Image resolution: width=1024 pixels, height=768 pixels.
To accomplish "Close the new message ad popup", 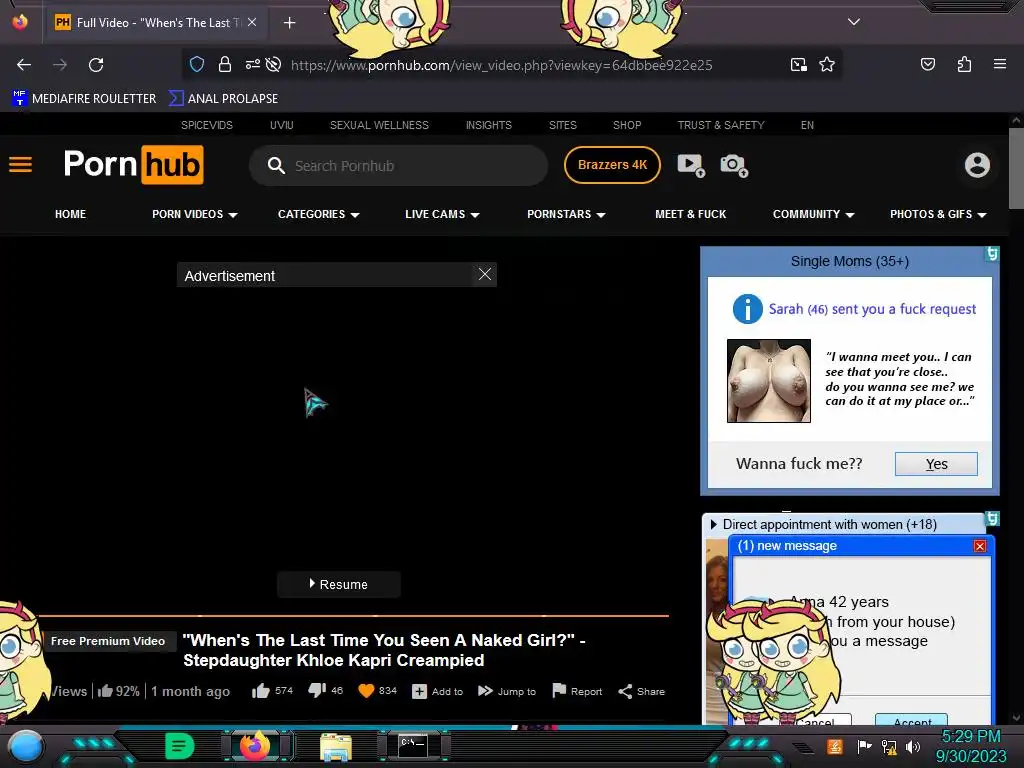I will pos(980,546).
